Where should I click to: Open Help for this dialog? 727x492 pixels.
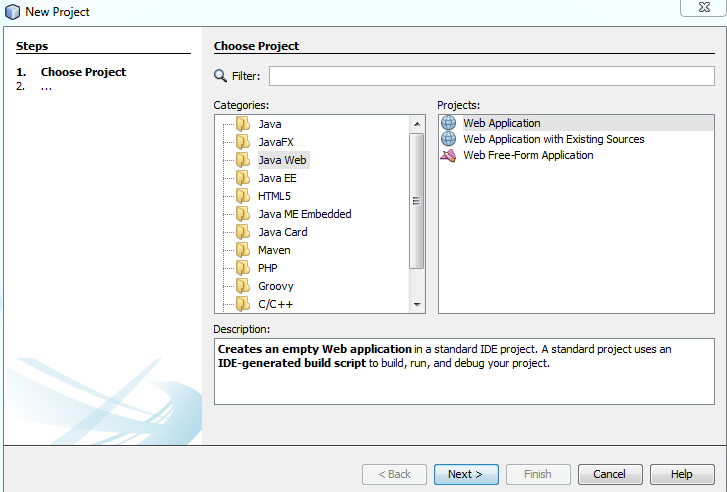click(x=681, y=474)
